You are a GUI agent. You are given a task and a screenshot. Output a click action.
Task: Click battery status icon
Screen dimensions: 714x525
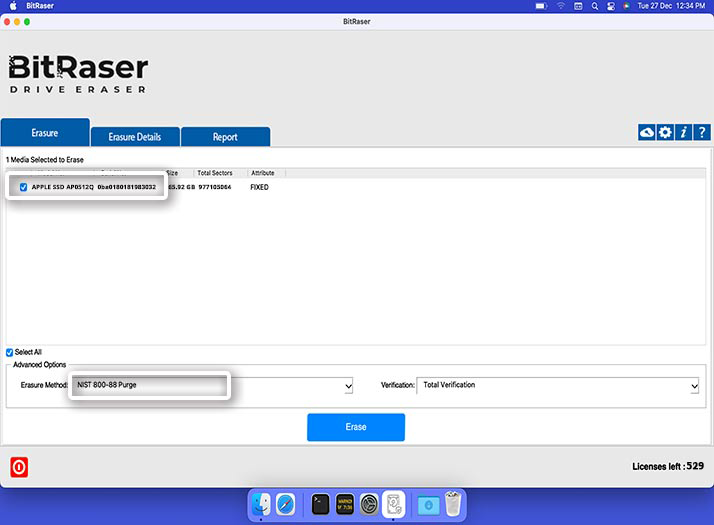coord(541,6)
